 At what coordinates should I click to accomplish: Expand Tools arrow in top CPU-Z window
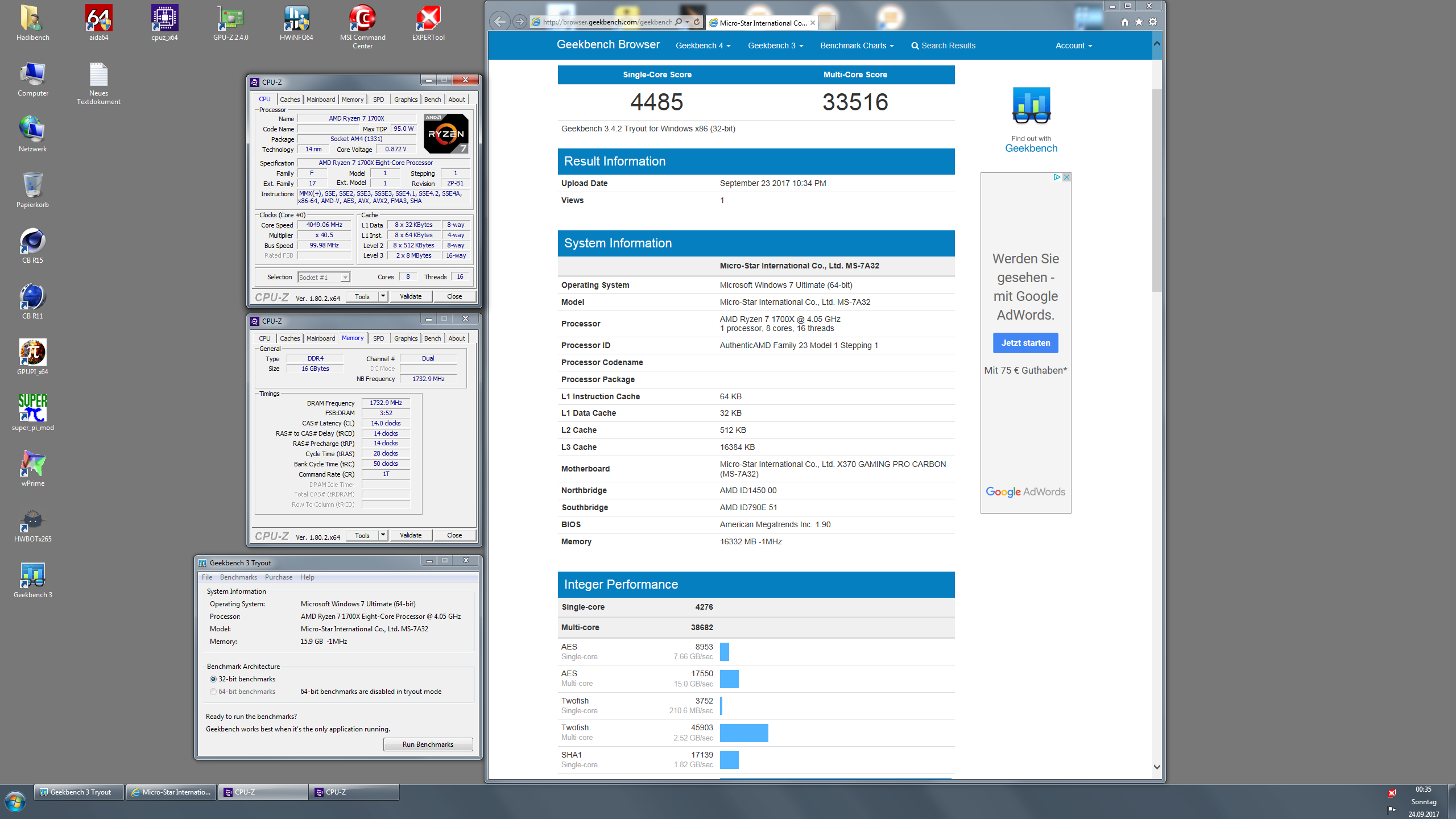pyautogui.click(x=383, y=296)
